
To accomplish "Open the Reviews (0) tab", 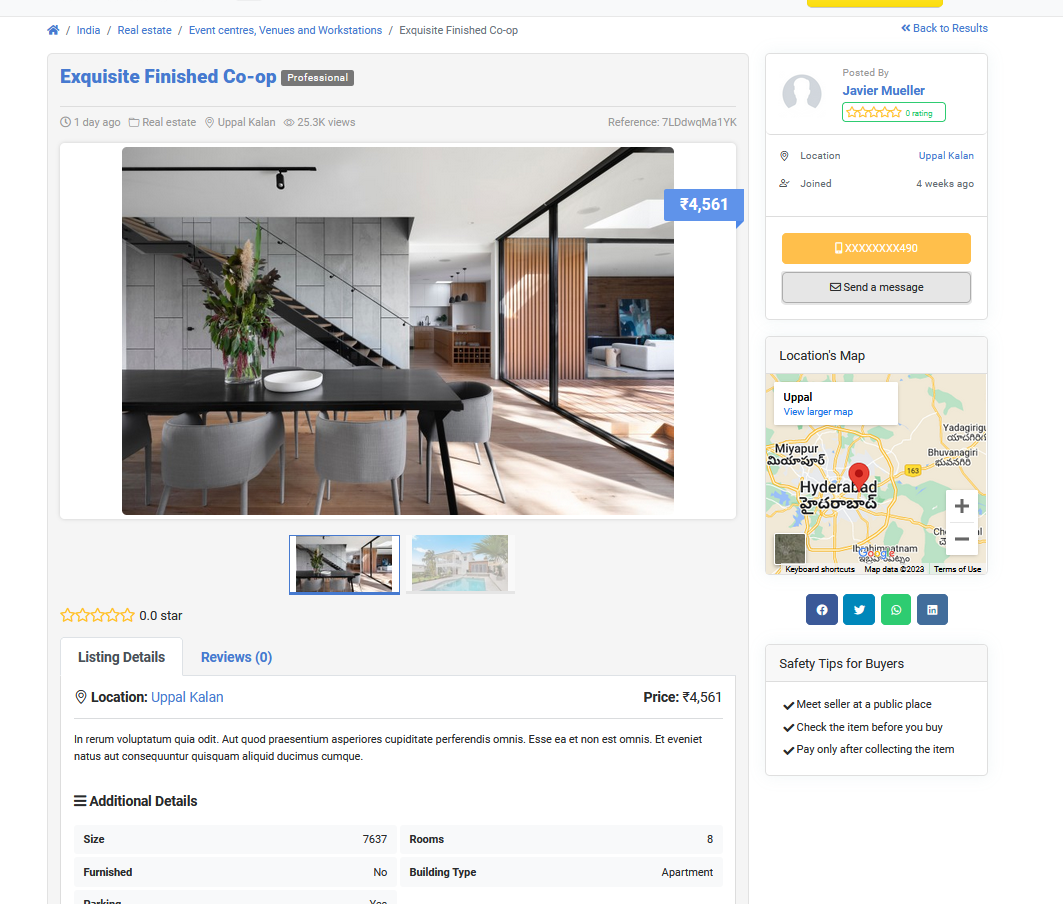I will point(236,657).
